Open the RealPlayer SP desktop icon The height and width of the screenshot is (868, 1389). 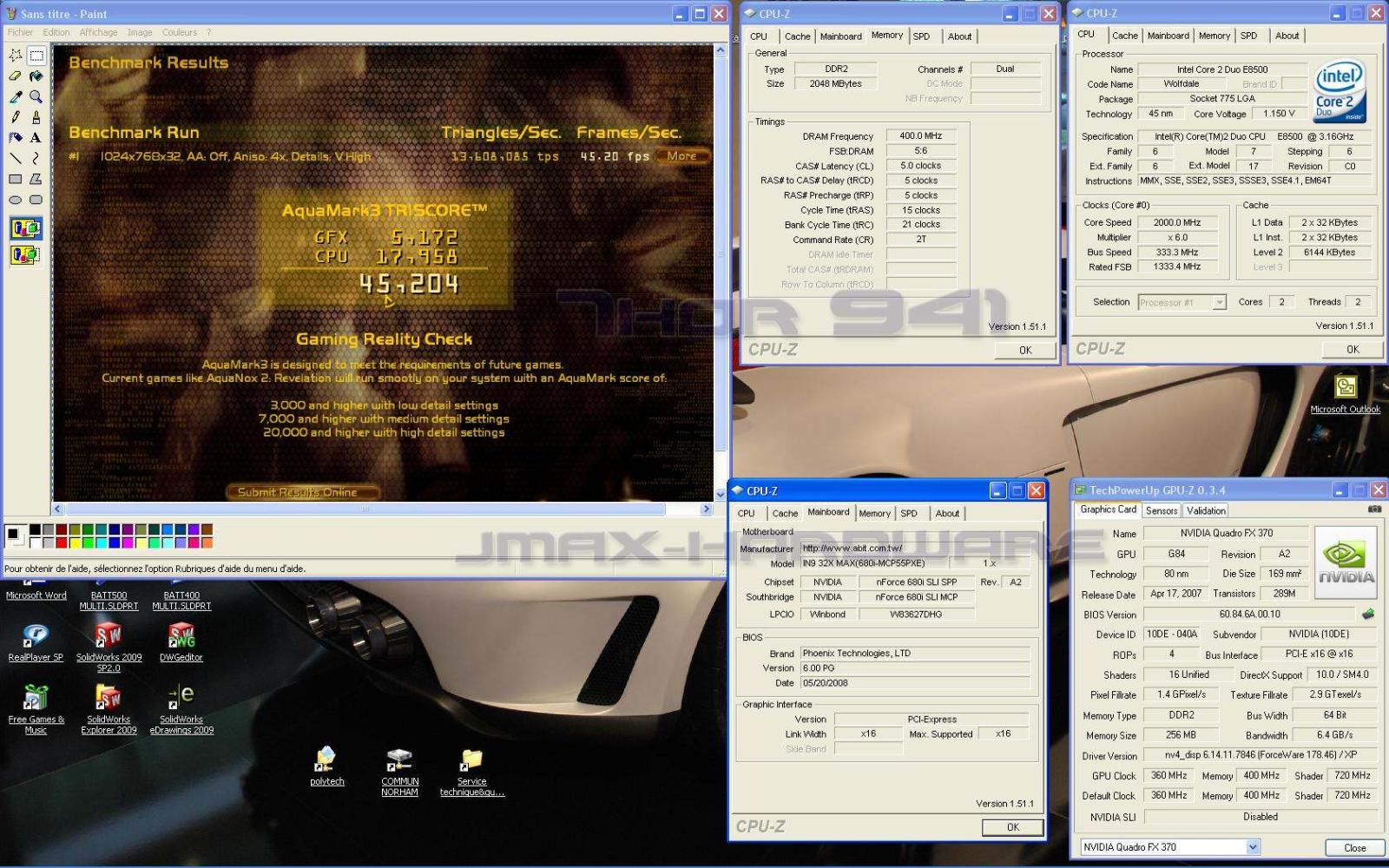pos(36,642)
